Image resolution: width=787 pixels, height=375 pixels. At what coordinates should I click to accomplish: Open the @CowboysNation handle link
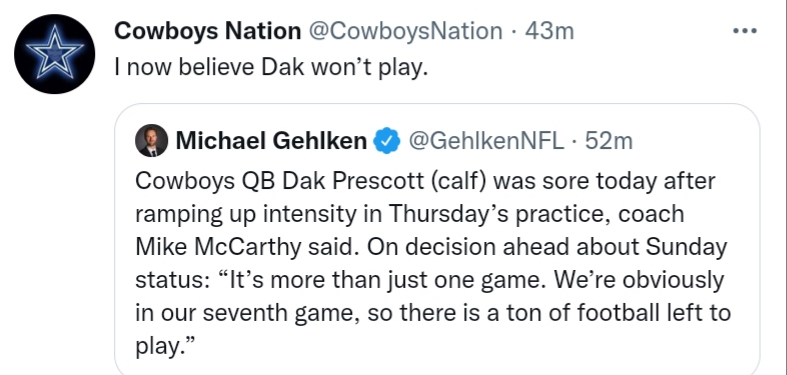[405, 31]
